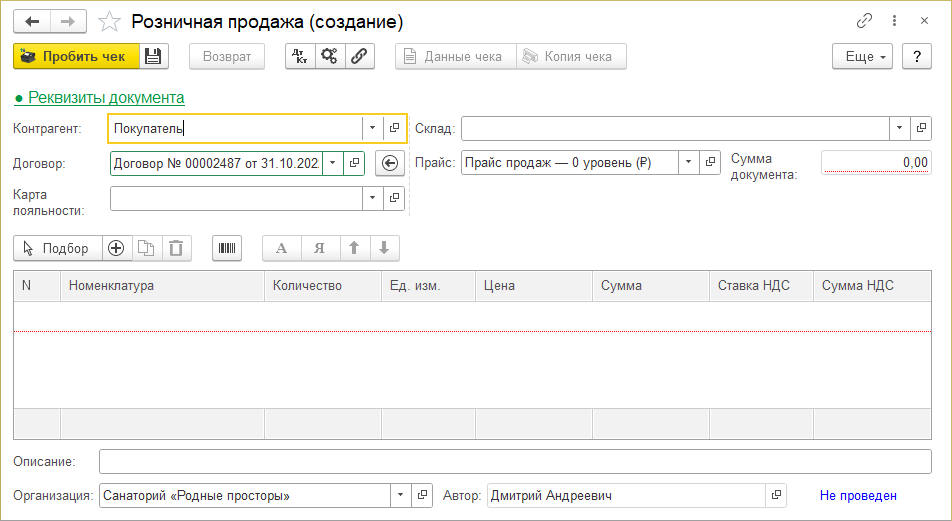Viewport: 952px width, 521px height.
Task: Click the save document floppy disk icon
Action: (x=153, y=57)
